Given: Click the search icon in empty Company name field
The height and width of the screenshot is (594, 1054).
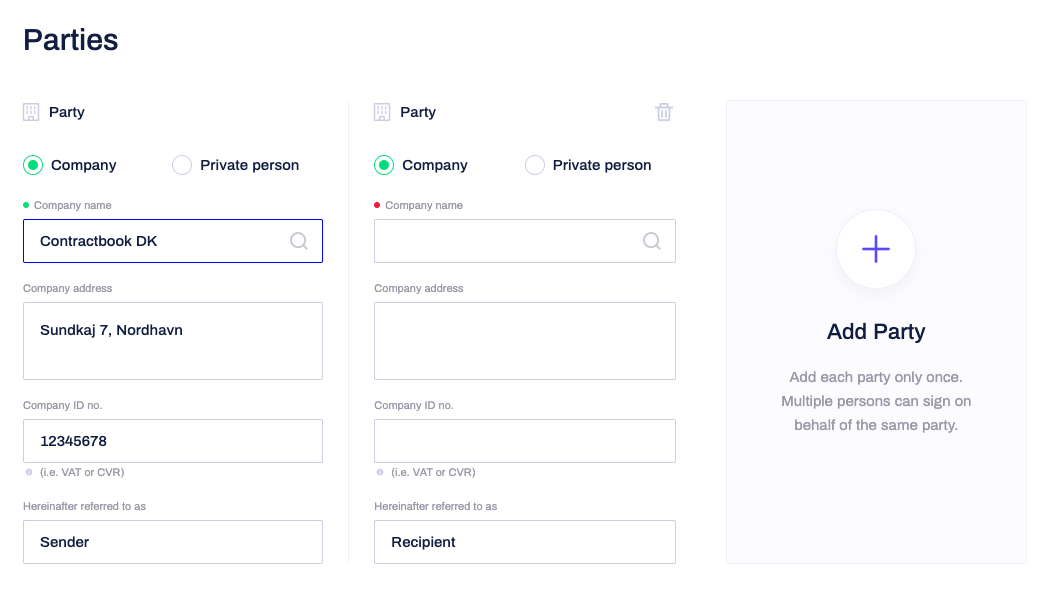Looking at the screenshot, I should coord(651,241).
